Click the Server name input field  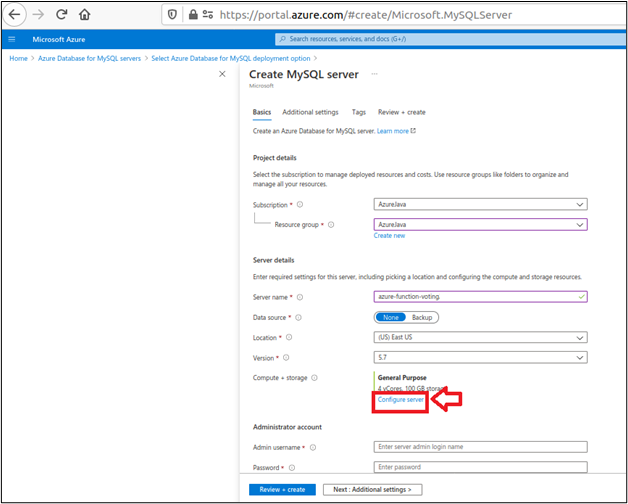tap(481, 297)
